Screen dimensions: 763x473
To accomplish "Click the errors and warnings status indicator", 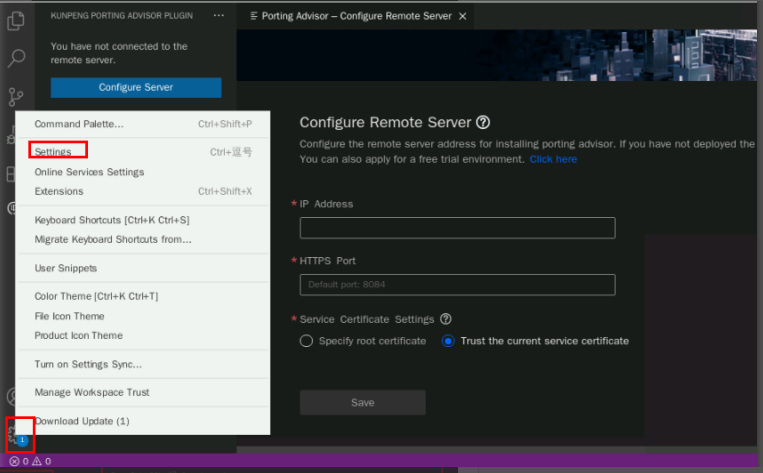I will click(30, 461).
